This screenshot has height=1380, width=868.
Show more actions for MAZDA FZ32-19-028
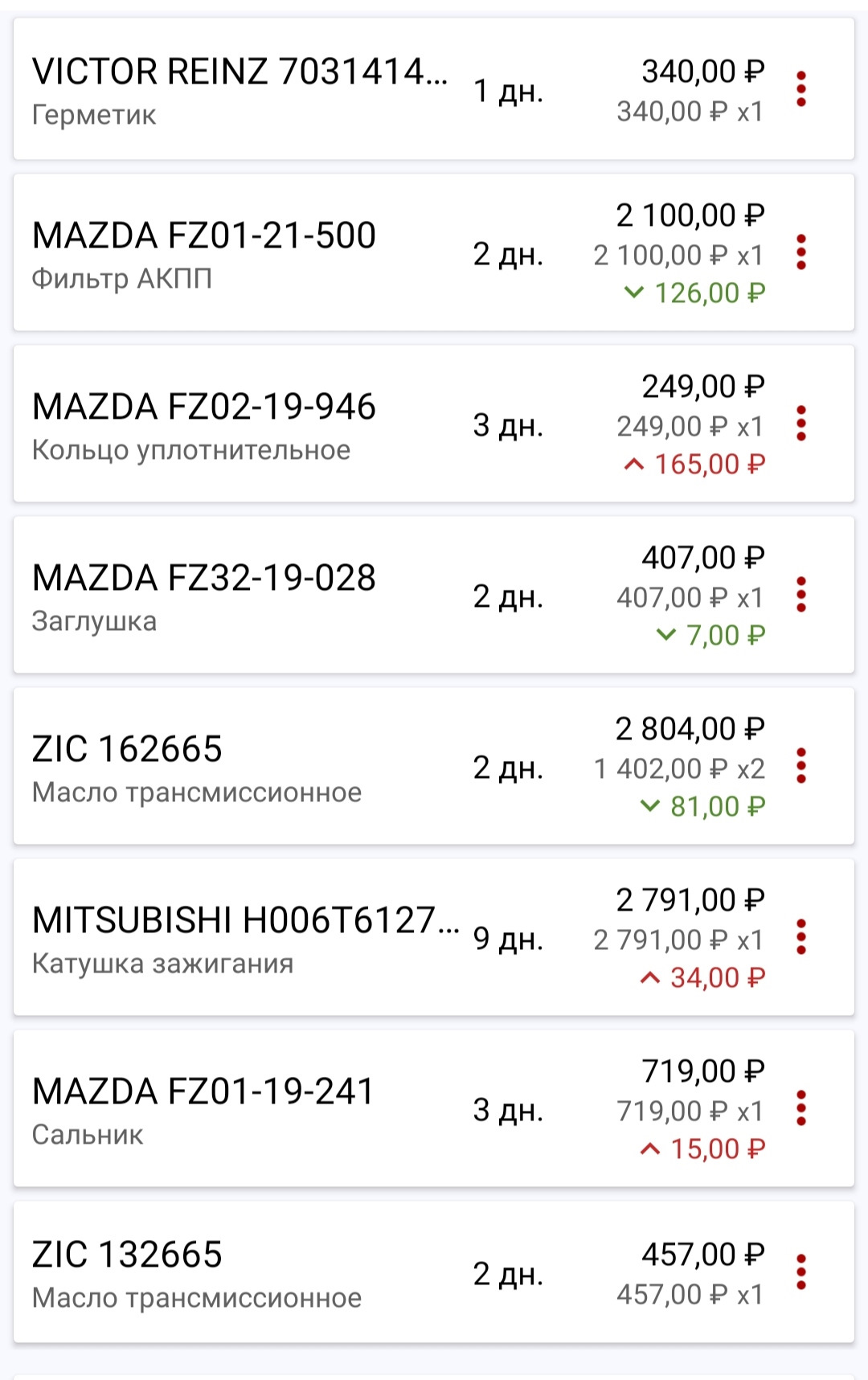(800, 595)
